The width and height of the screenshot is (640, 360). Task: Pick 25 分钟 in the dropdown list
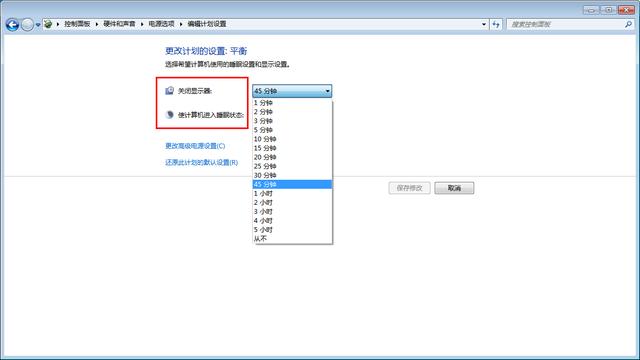[x=292, y=166]
